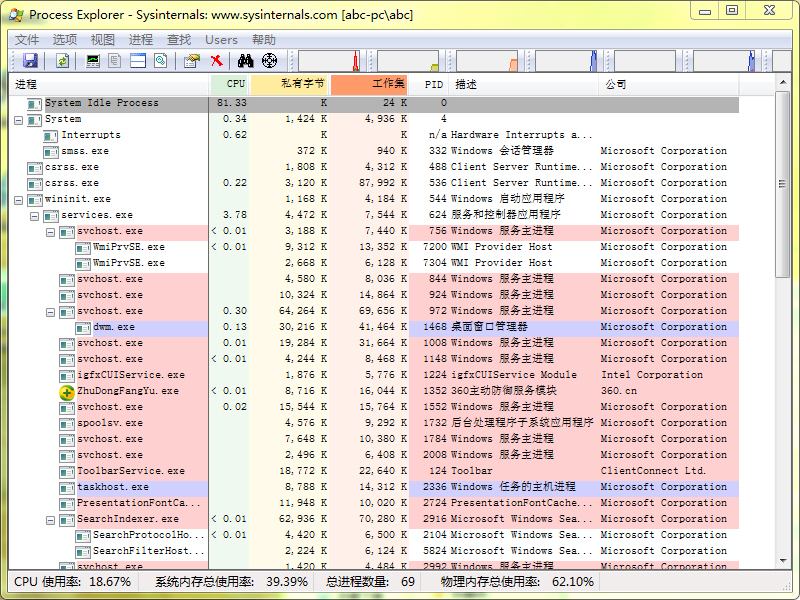Select WmiPrvSE.exe PID 7200 row
The height and width of the screenshot is (600, 800).
(374, 247)
